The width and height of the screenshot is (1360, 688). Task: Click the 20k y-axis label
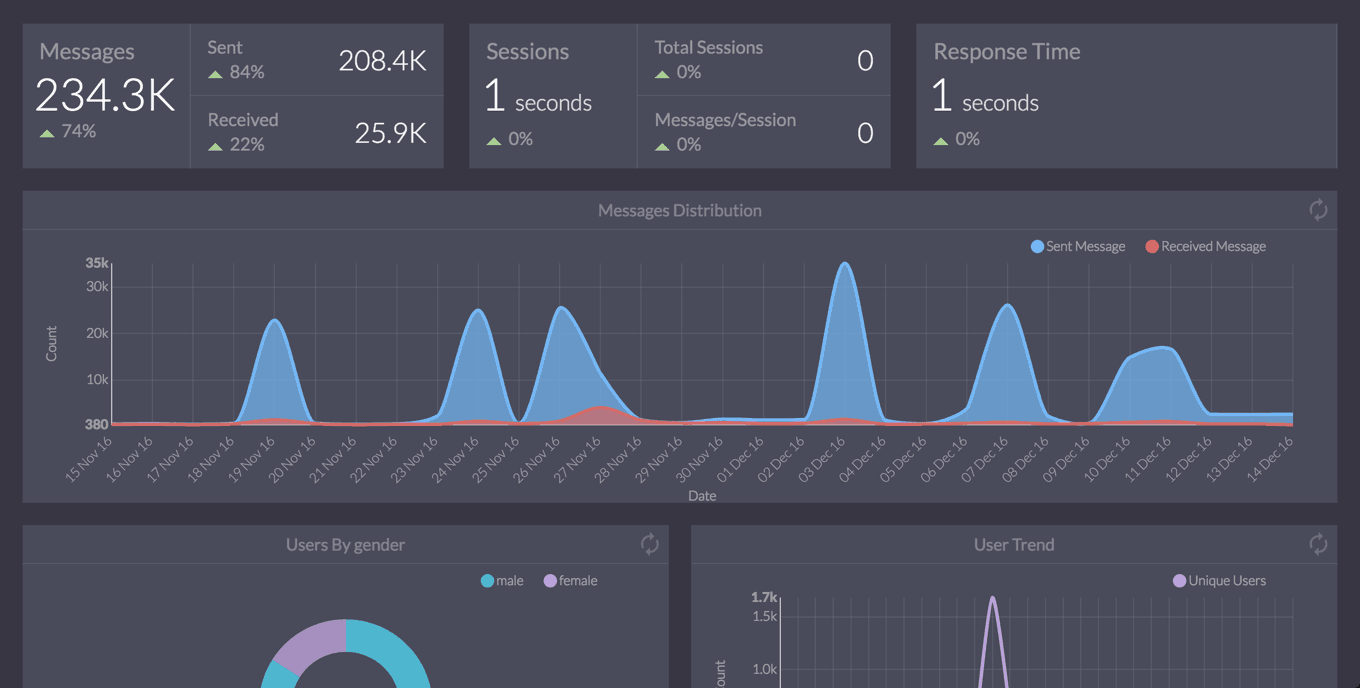tap(97, 333)
